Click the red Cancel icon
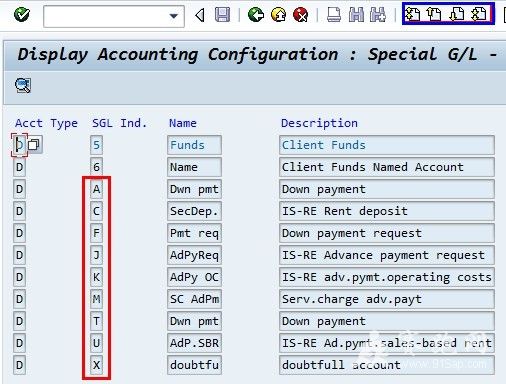This screenshot has width=506, height=384. click(301, 15)
